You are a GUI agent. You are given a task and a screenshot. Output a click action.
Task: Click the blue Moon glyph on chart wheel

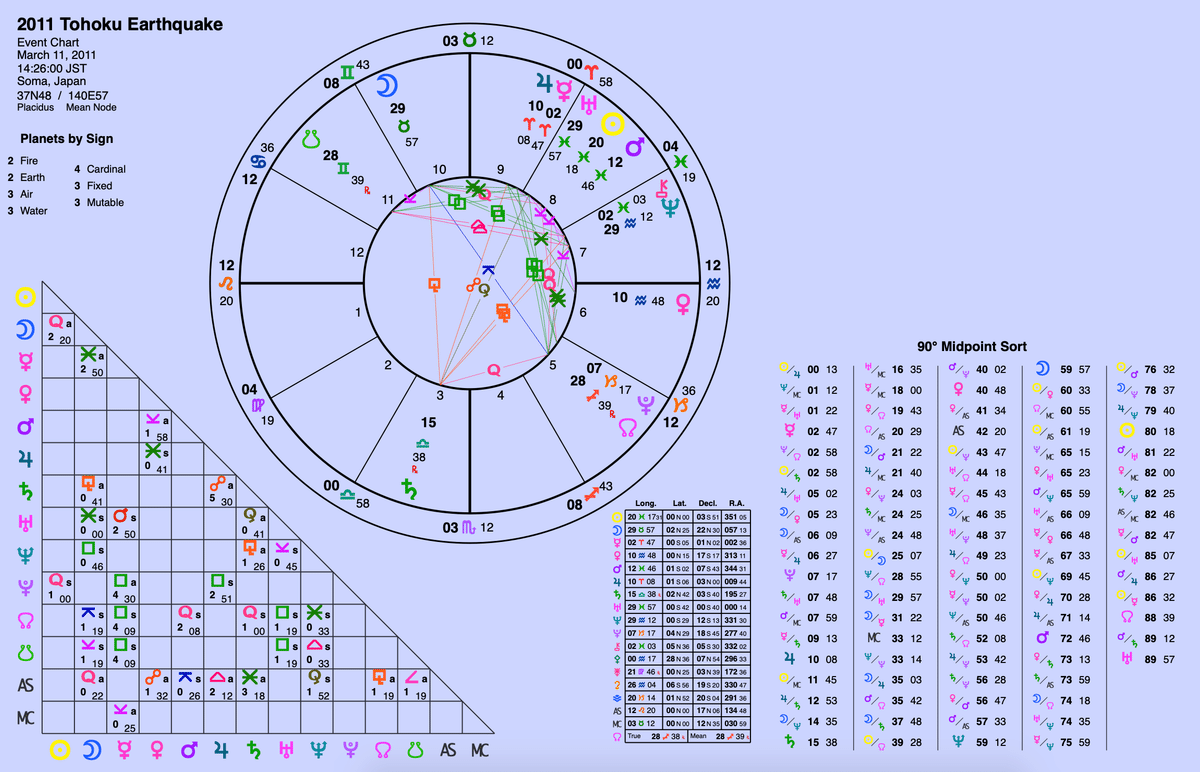click(x=389, y=86)
